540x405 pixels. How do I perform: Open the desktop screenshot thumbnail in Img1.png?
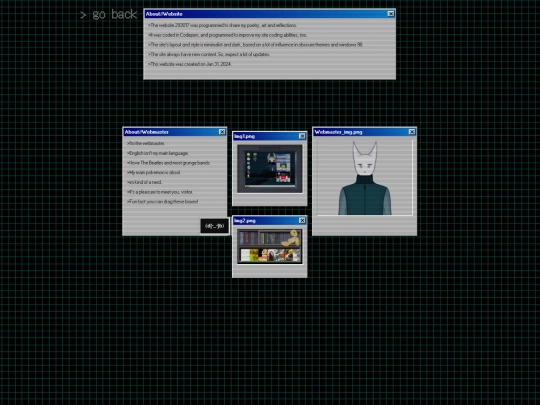point(270,169)
